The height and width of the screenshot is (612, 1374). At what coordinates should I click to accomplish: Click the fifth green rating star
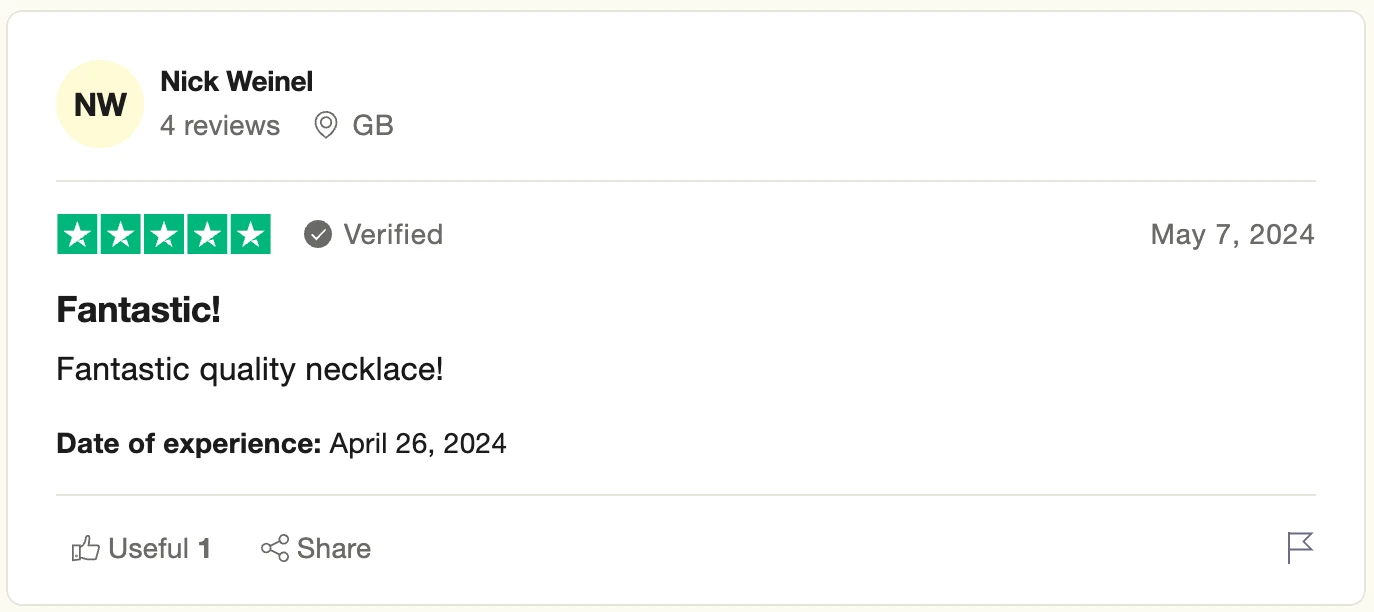click(x=250, y=235)
